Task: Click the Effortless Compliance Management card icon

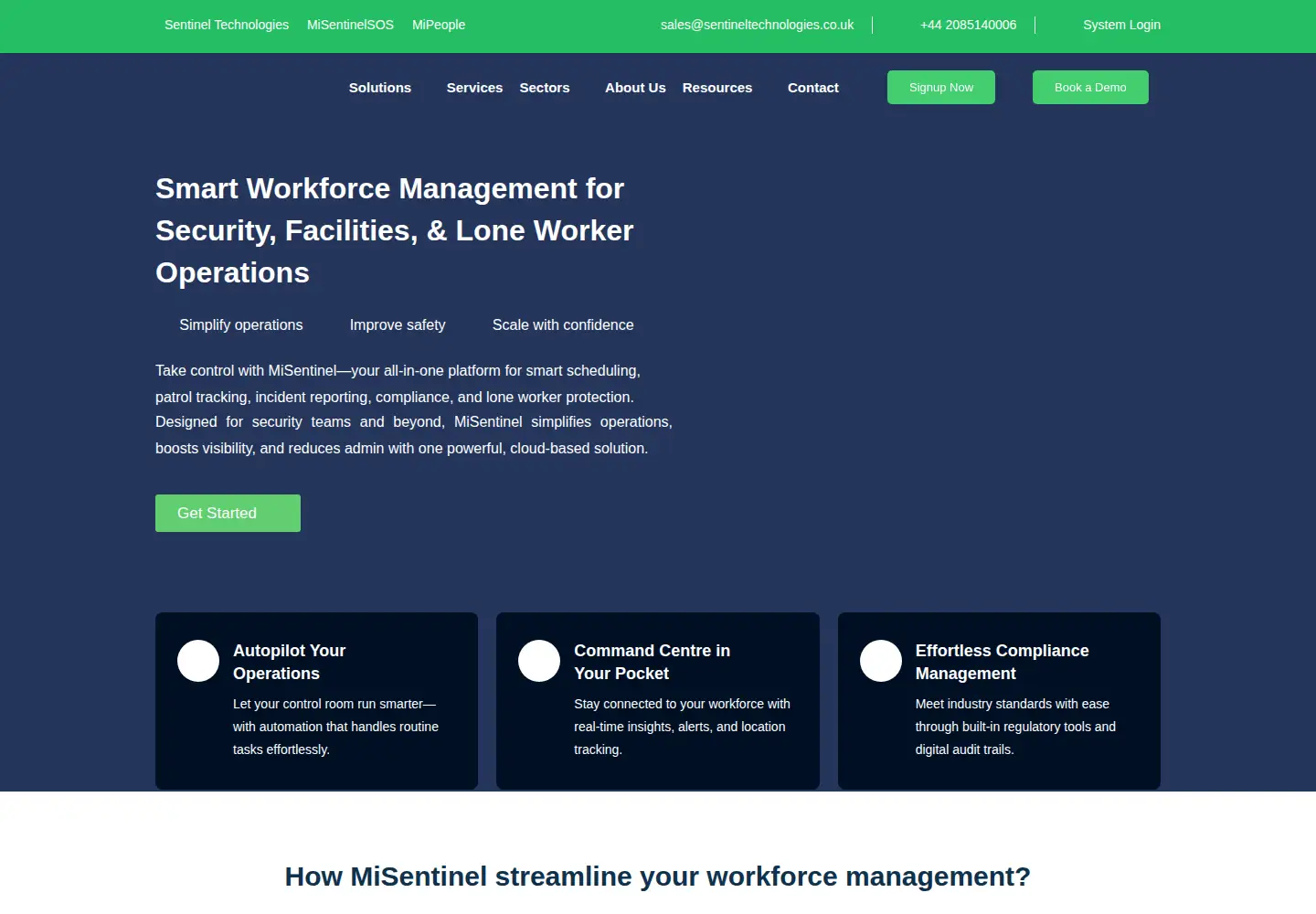Action: click(x=881, y=661)
